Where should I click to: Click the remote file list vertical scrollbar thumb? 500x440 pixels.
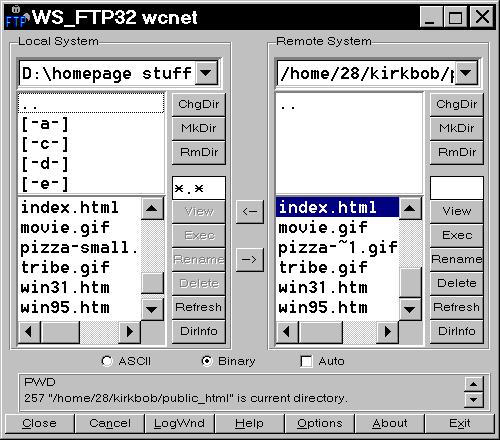[410, 283]
